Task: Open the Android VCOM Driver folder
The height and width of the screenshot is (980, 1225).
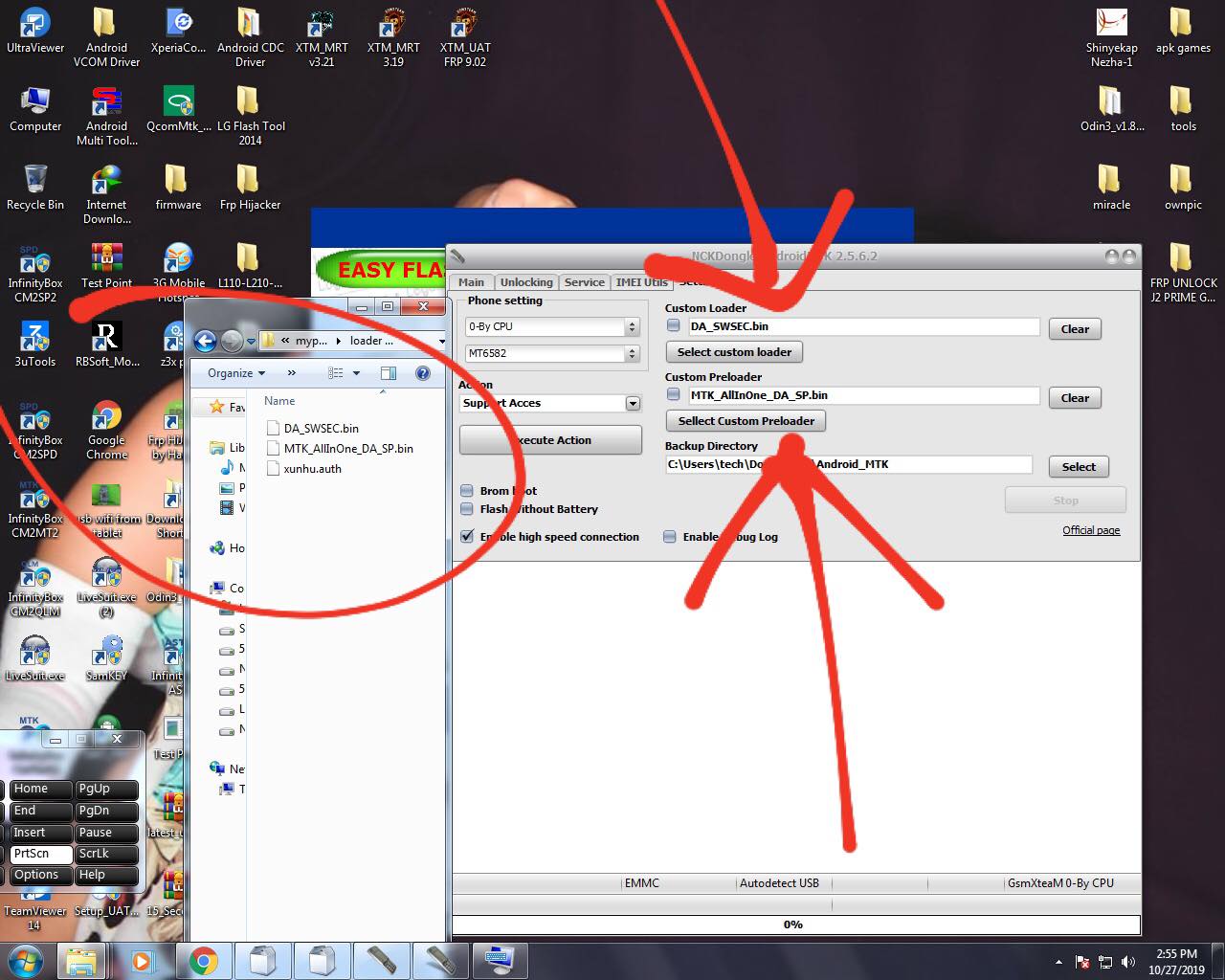Action: click(106, 38)
